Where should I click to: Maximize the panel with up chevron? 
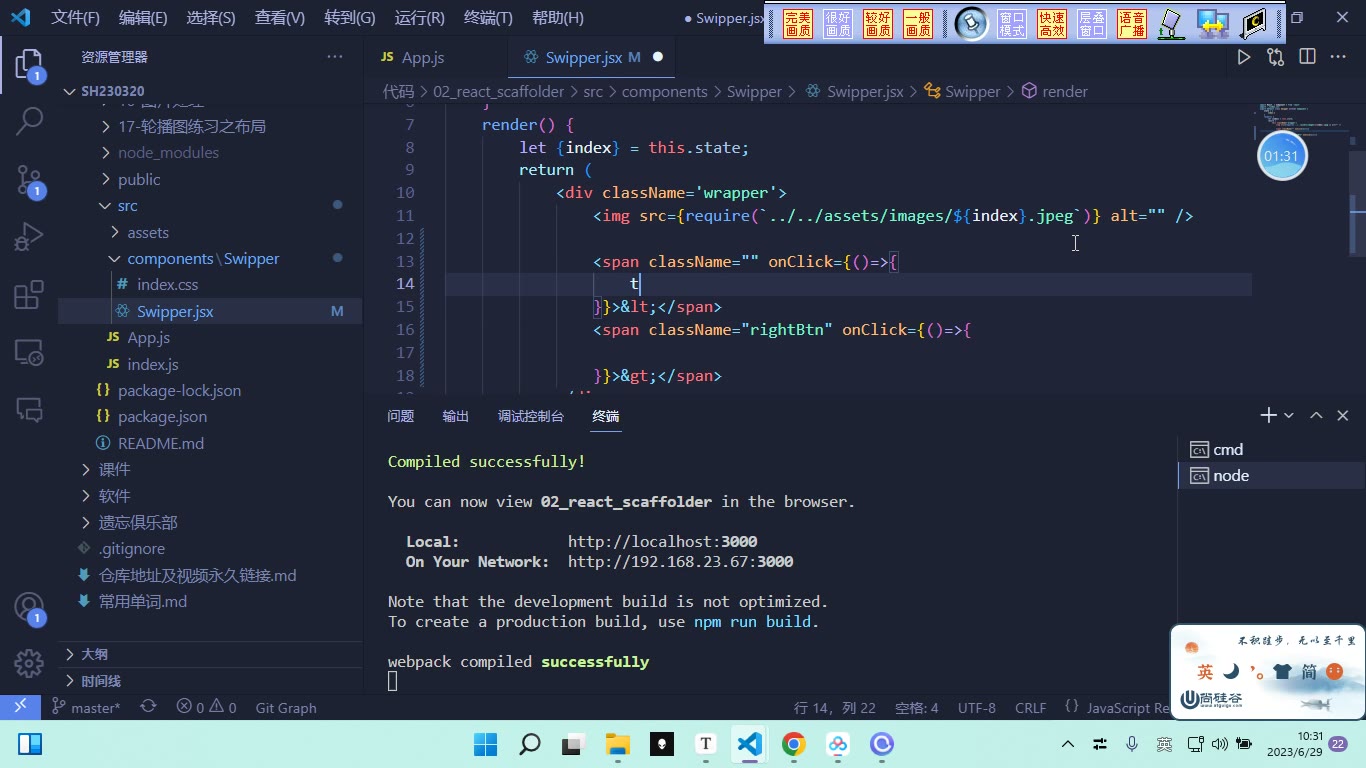1316,415
